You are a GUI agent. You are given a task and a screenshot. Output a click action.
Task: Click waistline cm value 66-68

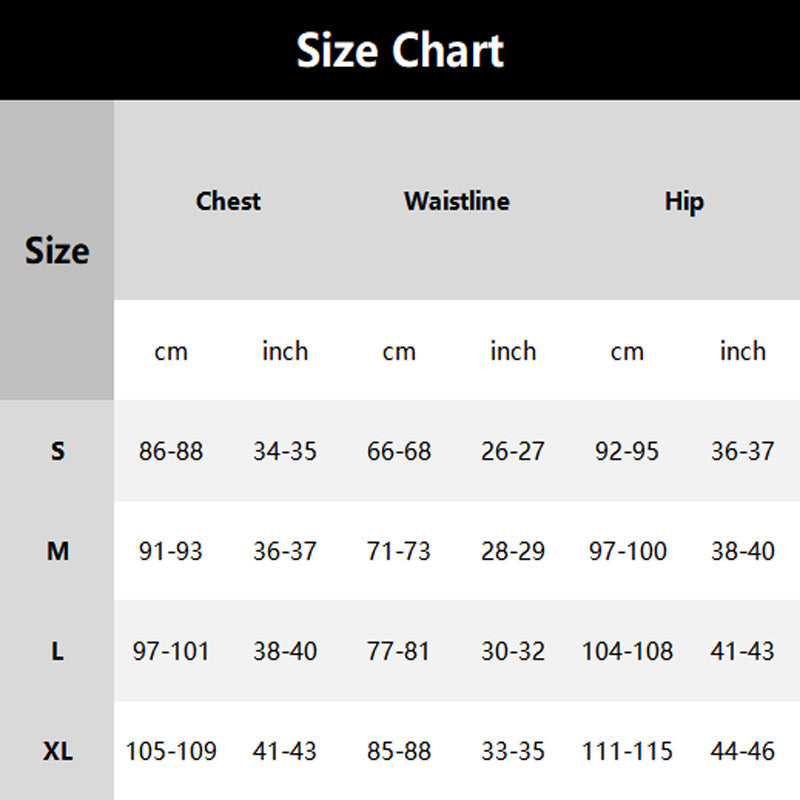coord(399,451)
